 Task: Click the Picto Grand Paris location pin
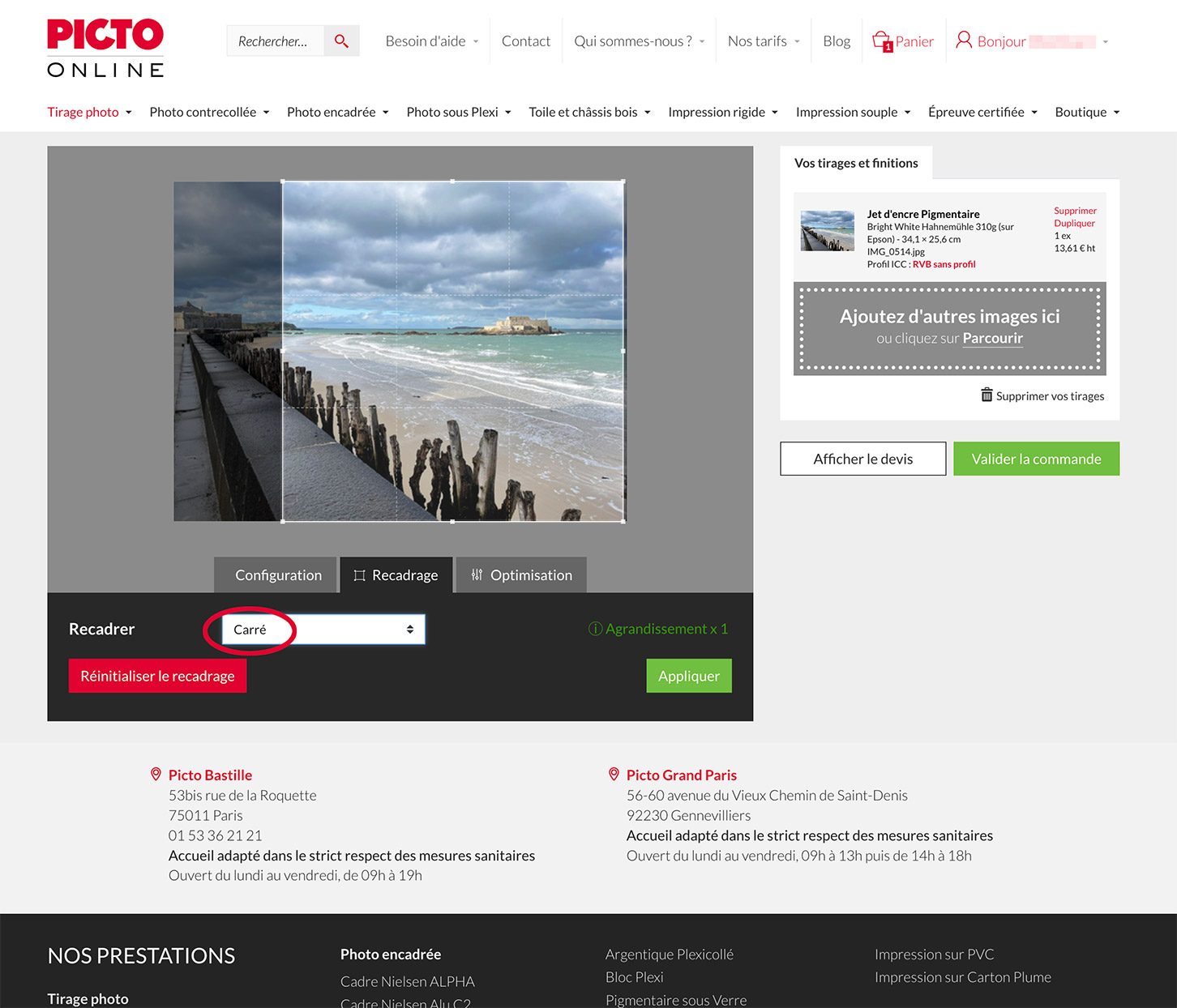614,775
